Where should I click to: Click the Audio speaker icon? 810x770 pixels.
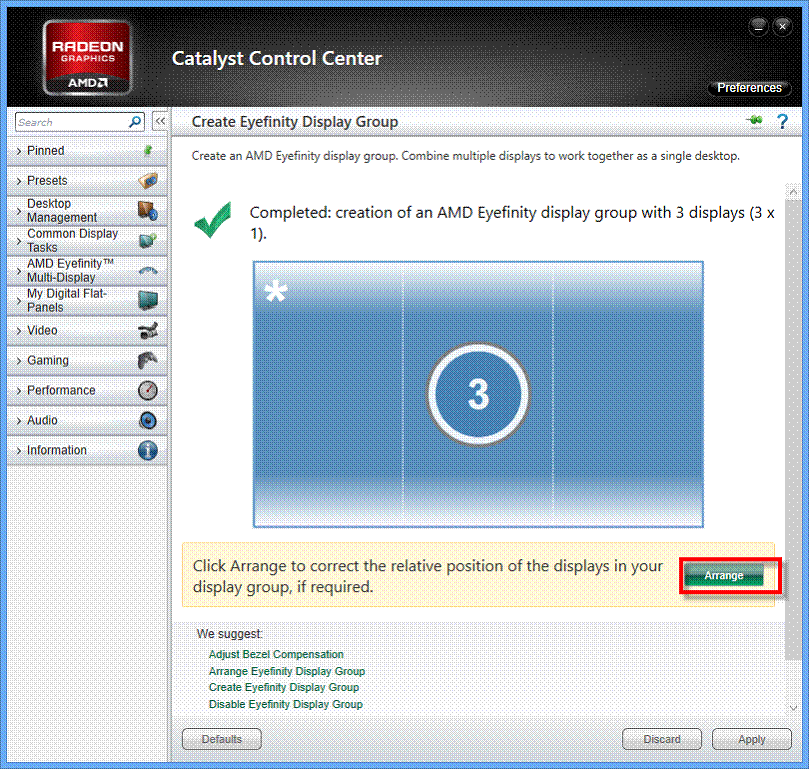[x=148, y=420]
